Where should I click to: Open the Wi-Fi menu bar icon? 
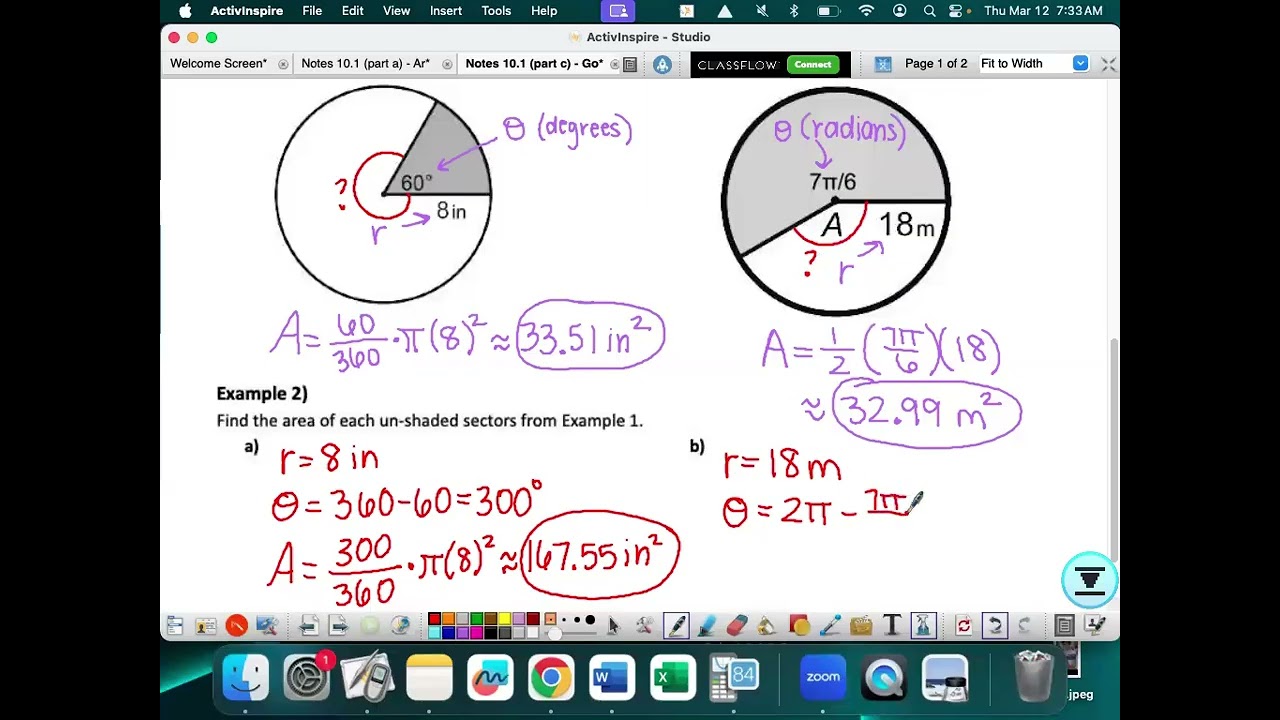[866, 11]
